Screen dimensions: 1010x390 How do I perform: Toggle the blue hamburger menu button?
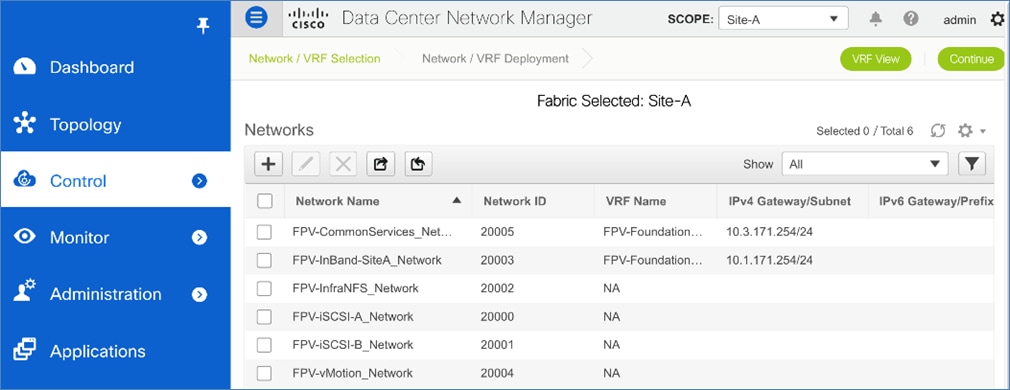point(256,17)
